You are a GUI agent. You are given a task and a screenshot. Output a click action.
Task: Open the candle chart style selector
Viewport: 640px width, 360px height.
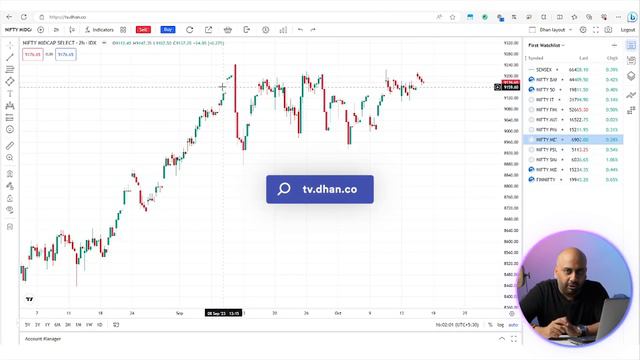tap(72, 30)
